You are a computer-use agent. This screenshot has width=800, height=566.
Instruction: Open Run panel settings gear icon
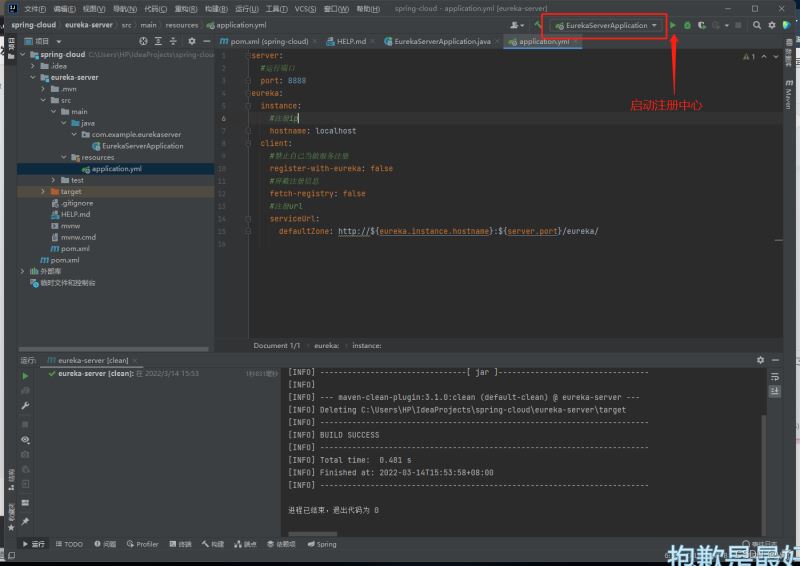coord(760,360)
